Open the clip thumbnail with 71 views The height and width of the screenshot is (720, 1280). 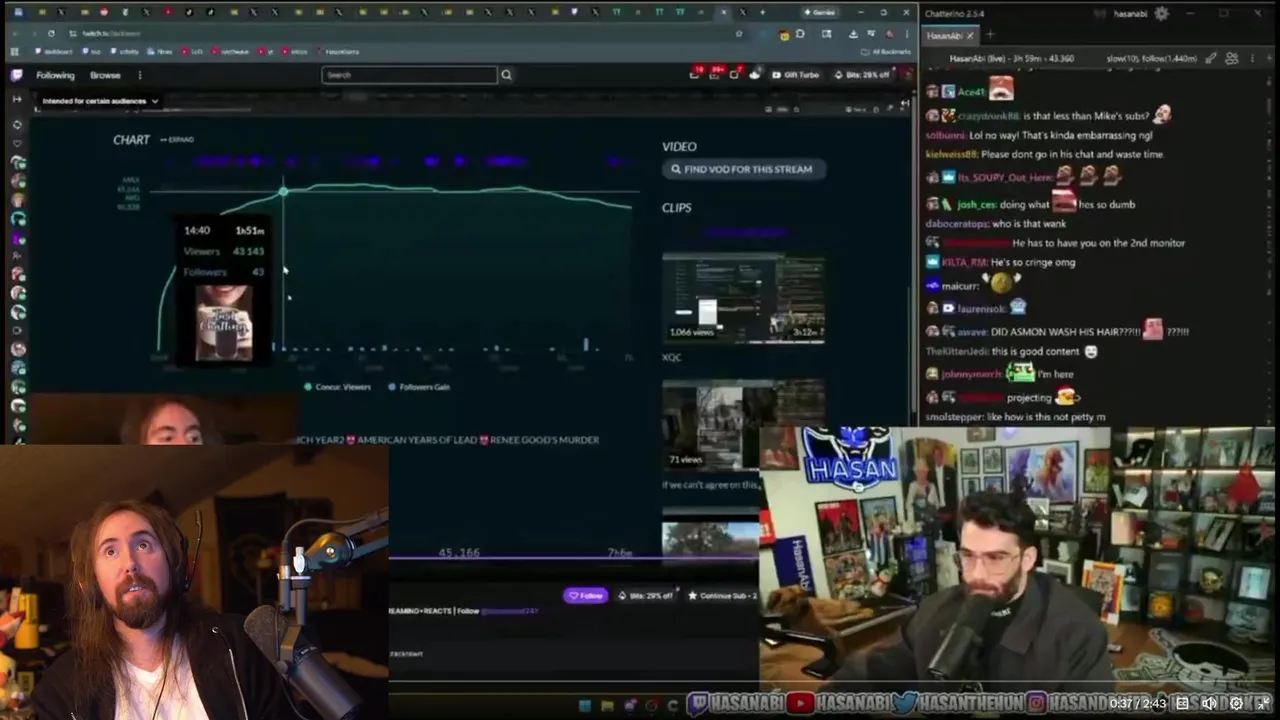point(743,425)
